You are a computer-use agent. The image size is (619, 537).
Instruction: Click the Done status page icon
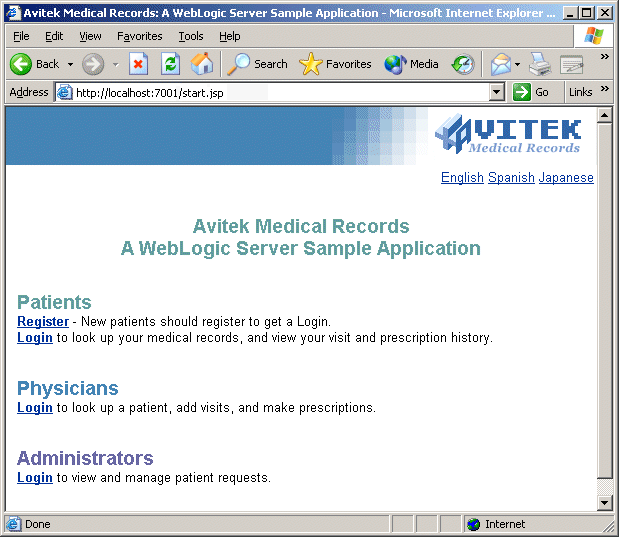[x=13, y=524]
